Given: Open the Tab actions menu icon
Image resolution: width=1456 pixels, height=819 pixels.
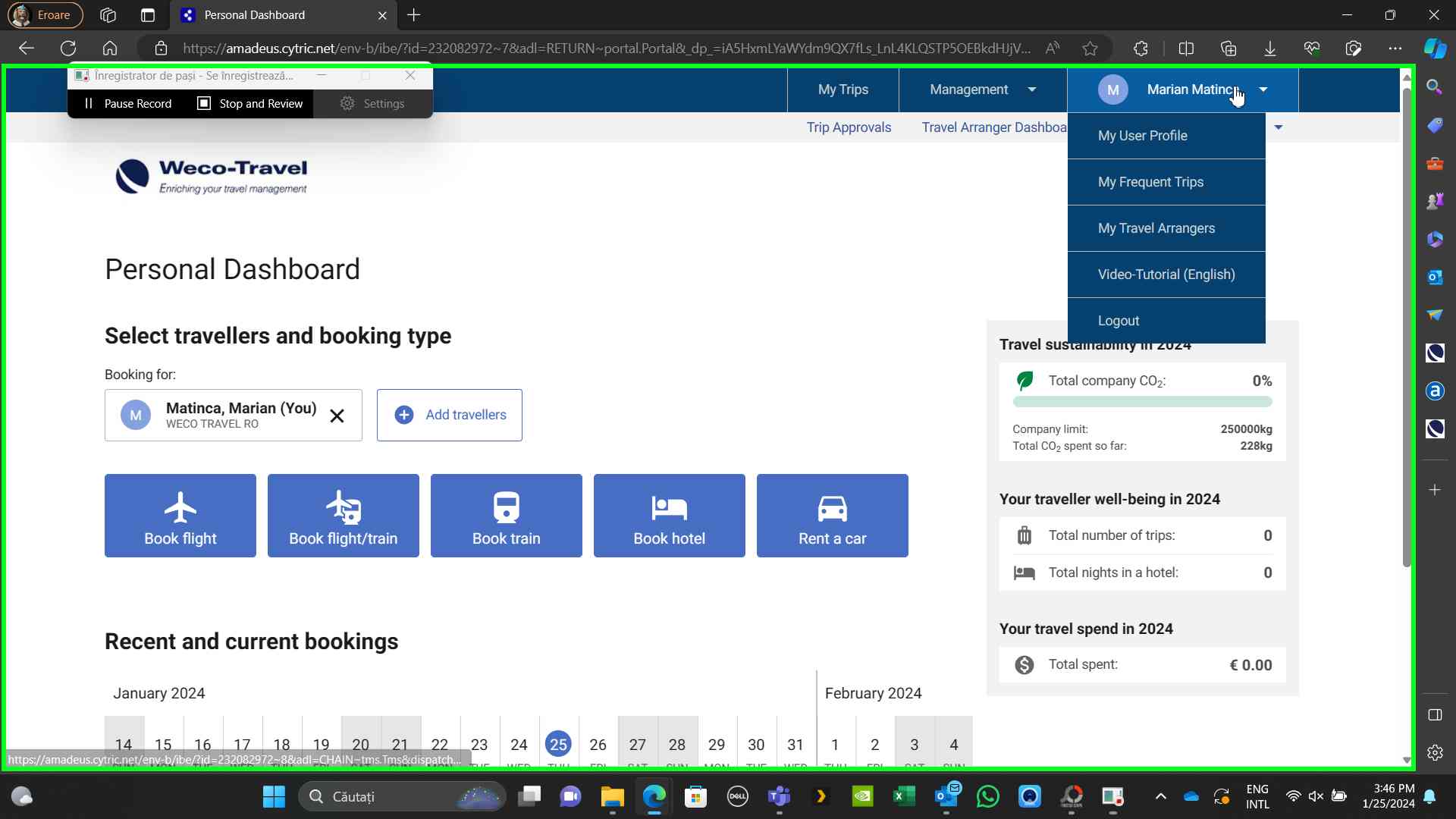Looking at the screenshot, I should (148, 15).
